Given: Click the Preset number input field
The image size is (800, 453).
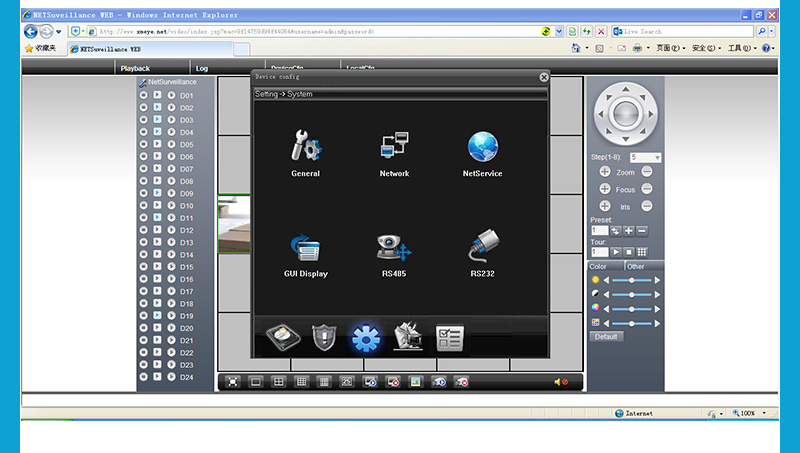Looking at the screenshot, I should tap(599, 230).
